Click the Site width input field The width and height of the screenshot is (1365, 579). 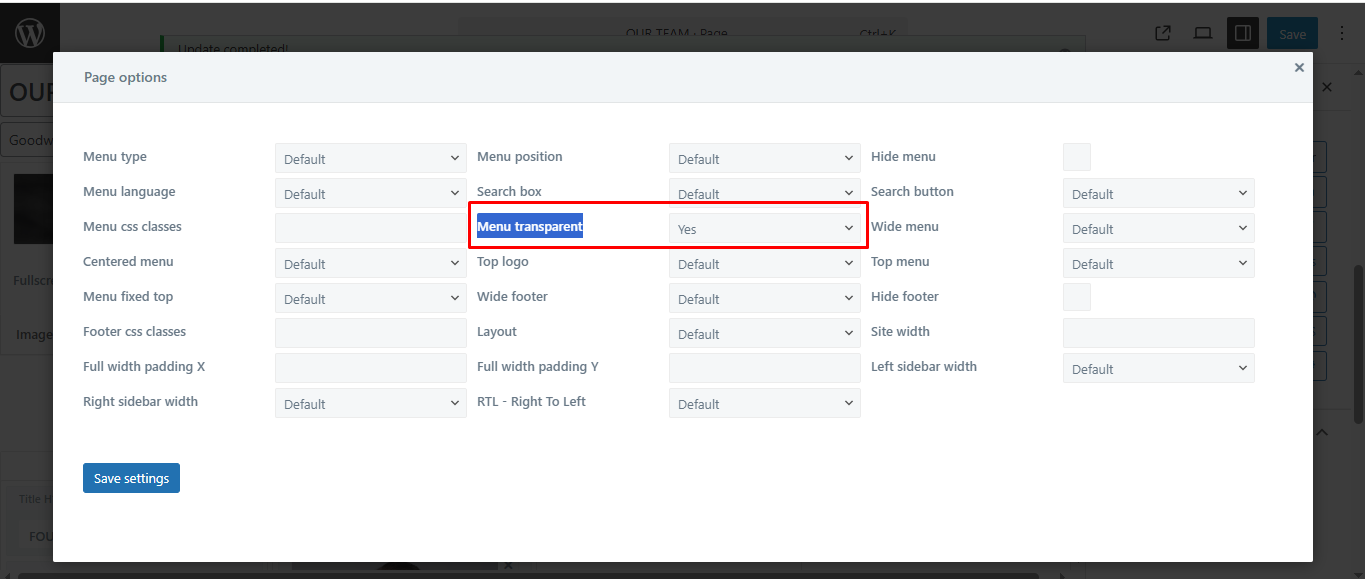[x=1159, y=333]
